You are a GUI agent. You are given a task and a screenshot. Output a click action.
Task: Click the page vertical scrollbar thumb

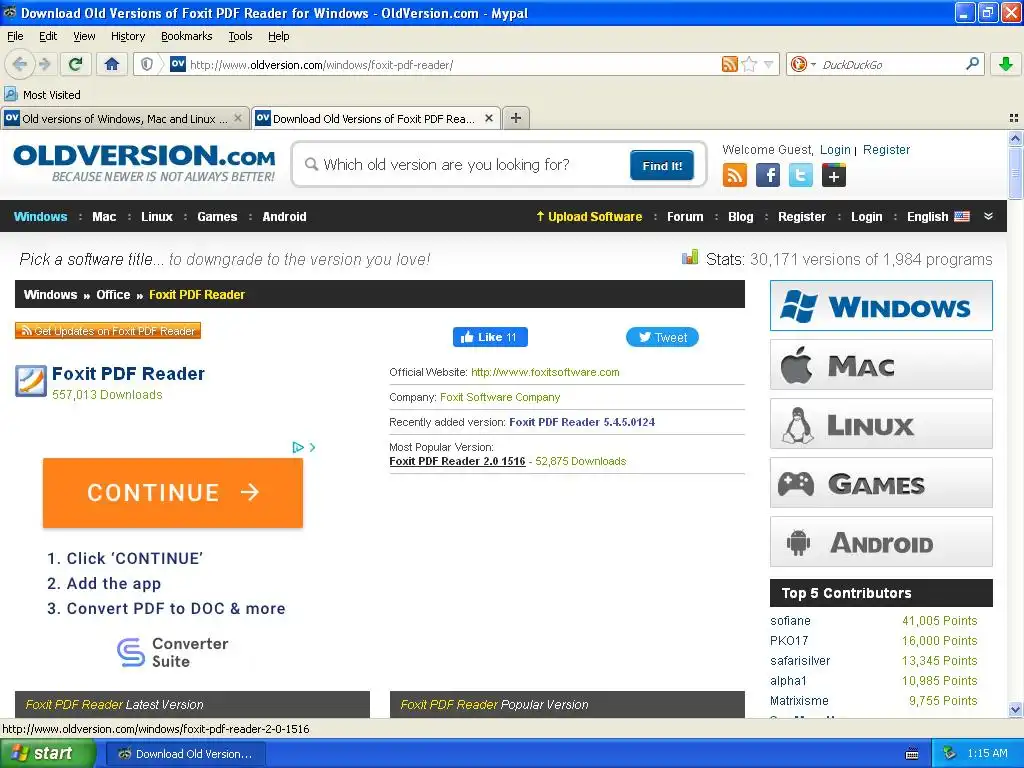pos(1015,172)
